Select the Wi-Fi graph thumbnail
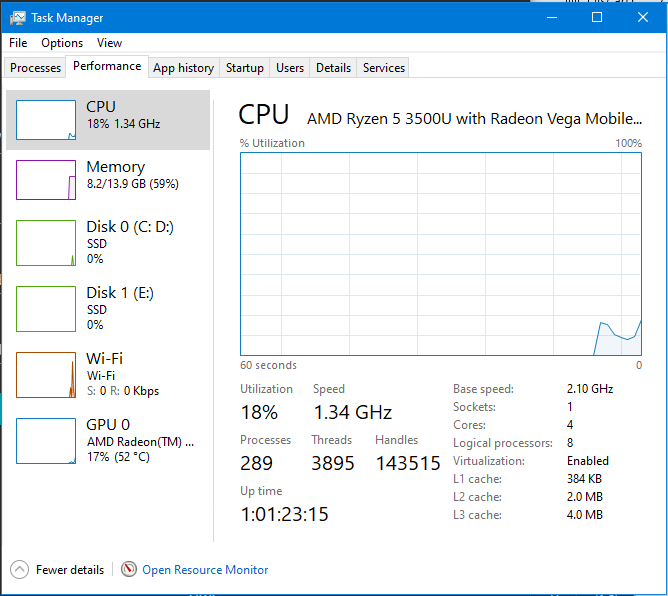This screenshot has width=668, height=596. (46, 375)
